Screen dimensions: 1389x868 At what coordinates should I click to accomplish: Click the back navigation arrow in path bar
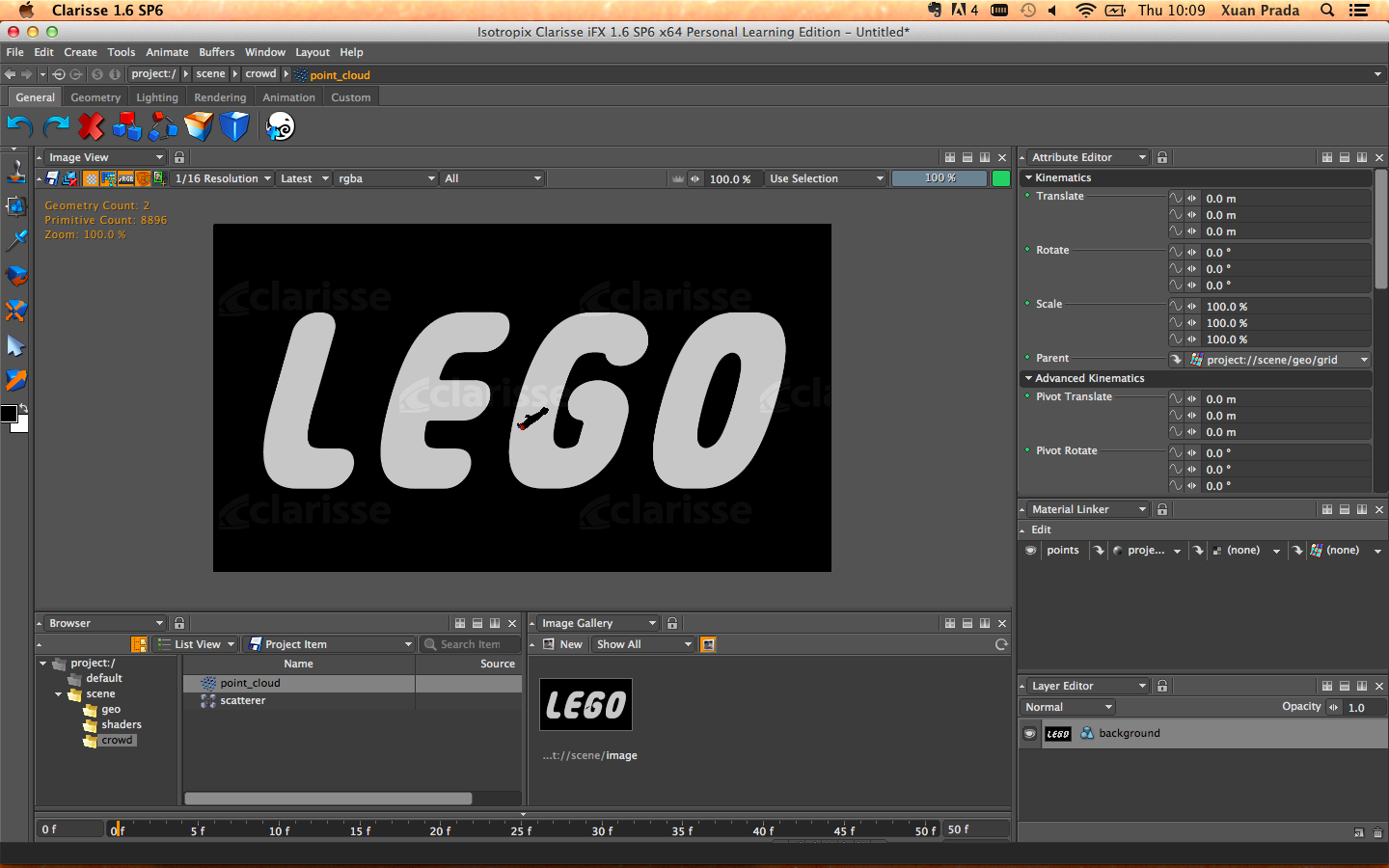point(10,74)
